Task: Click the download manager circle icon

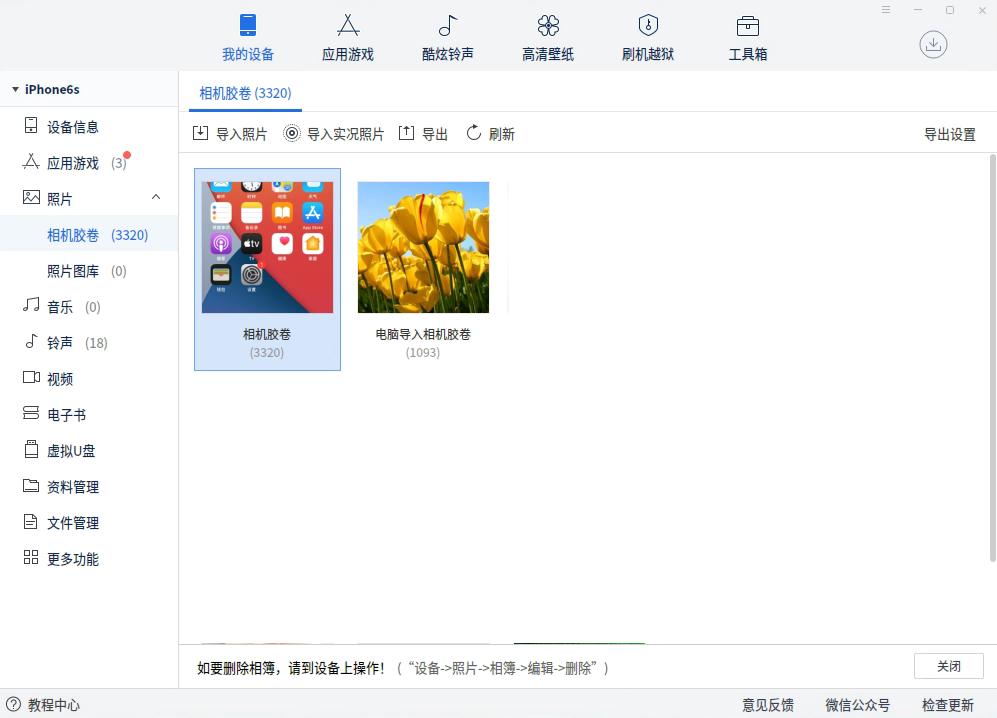Action: tap(933, 44)
